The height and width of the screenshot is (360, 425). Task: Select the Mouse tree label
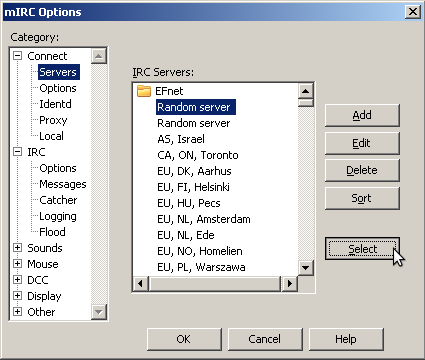tap(43, 264)
